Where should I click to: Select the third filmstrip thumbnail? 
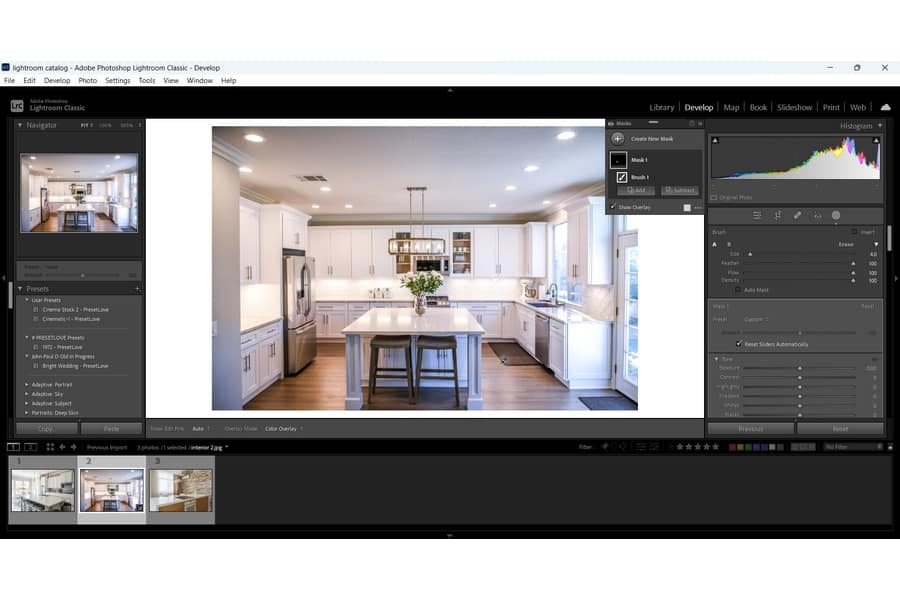[180, 490]
